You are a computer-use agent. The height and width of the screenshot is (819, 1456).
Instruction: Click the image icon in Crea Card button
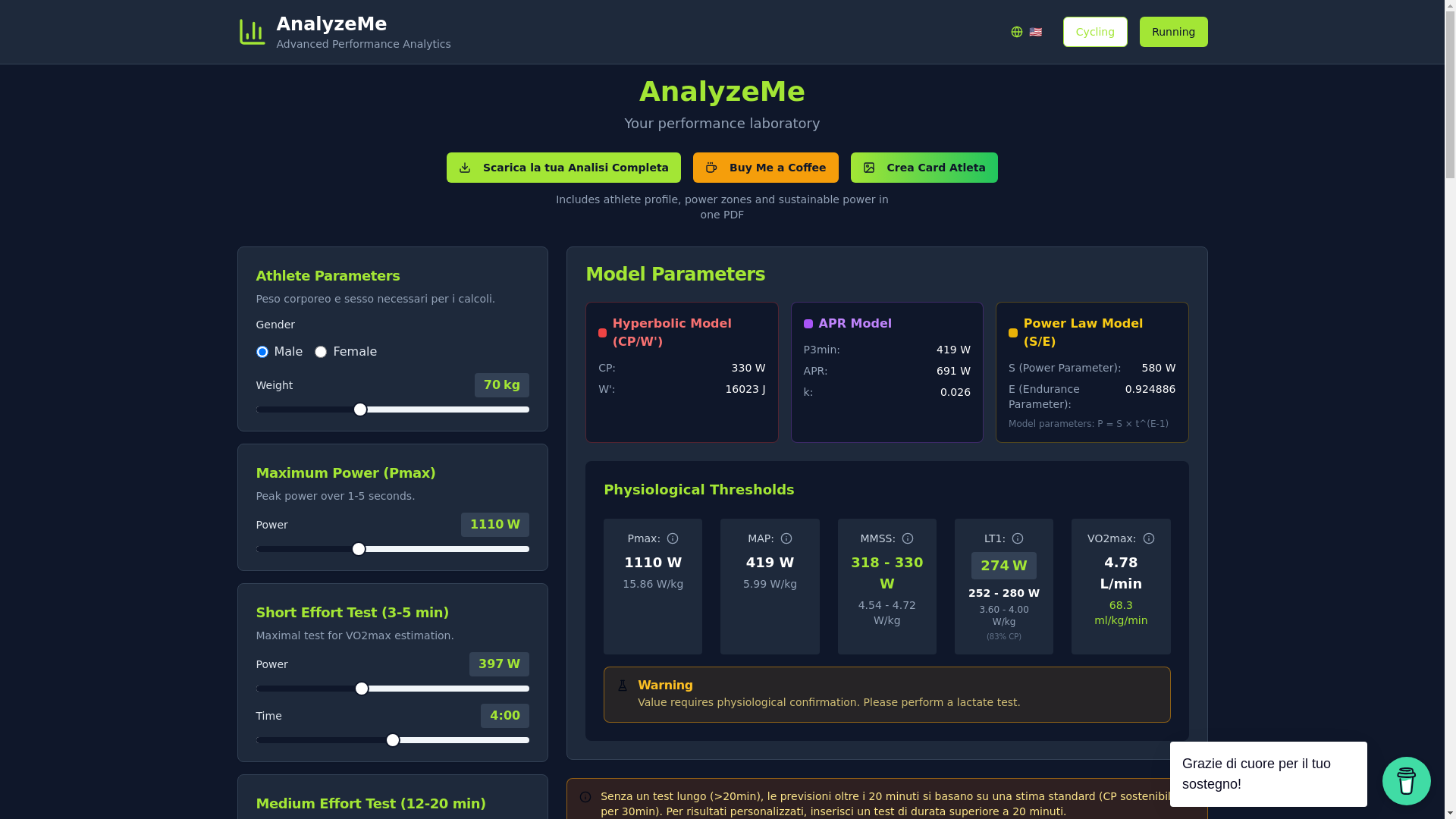[x=869, y=168]
